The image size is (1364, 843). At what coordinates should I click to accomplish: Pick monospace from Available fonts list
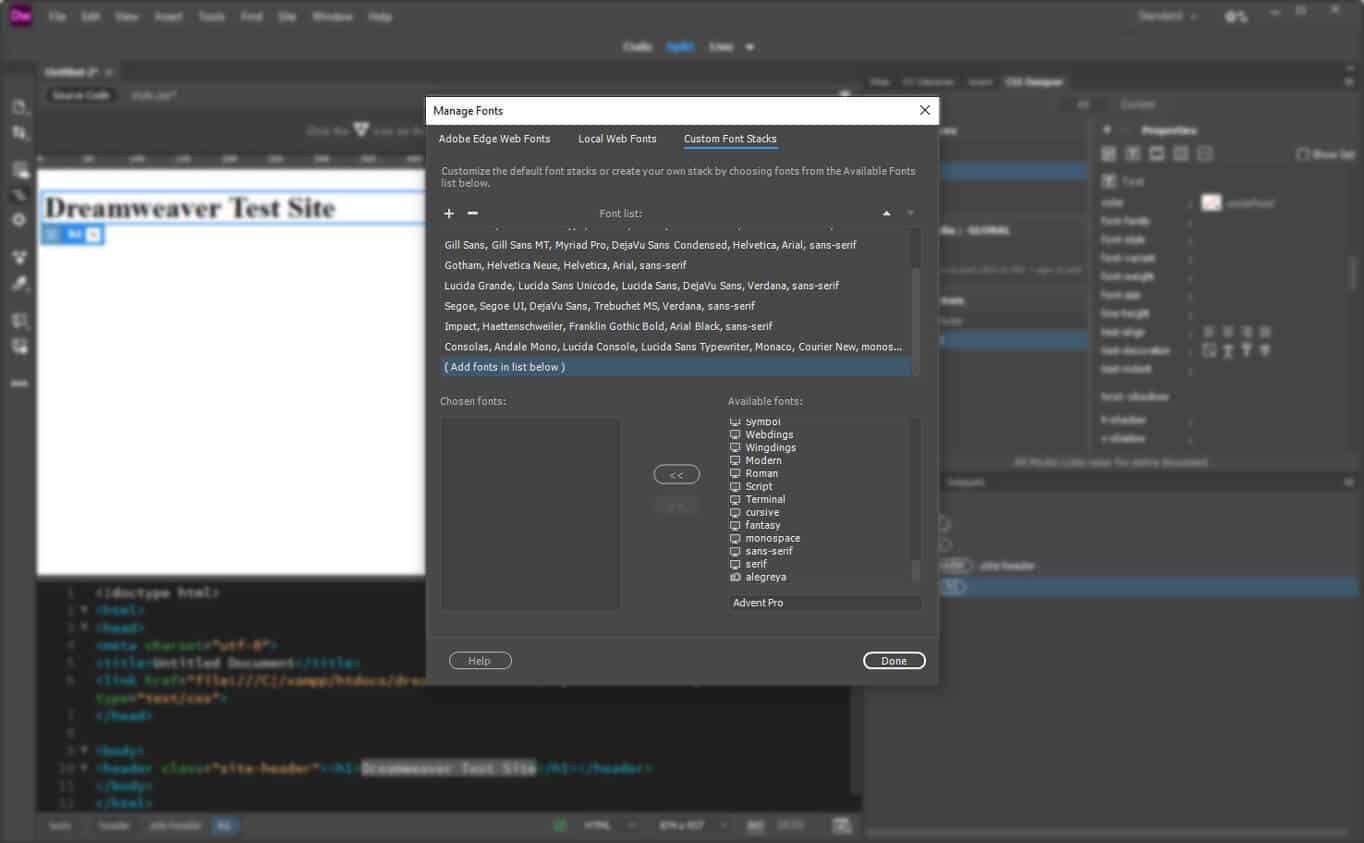(772, 538)
